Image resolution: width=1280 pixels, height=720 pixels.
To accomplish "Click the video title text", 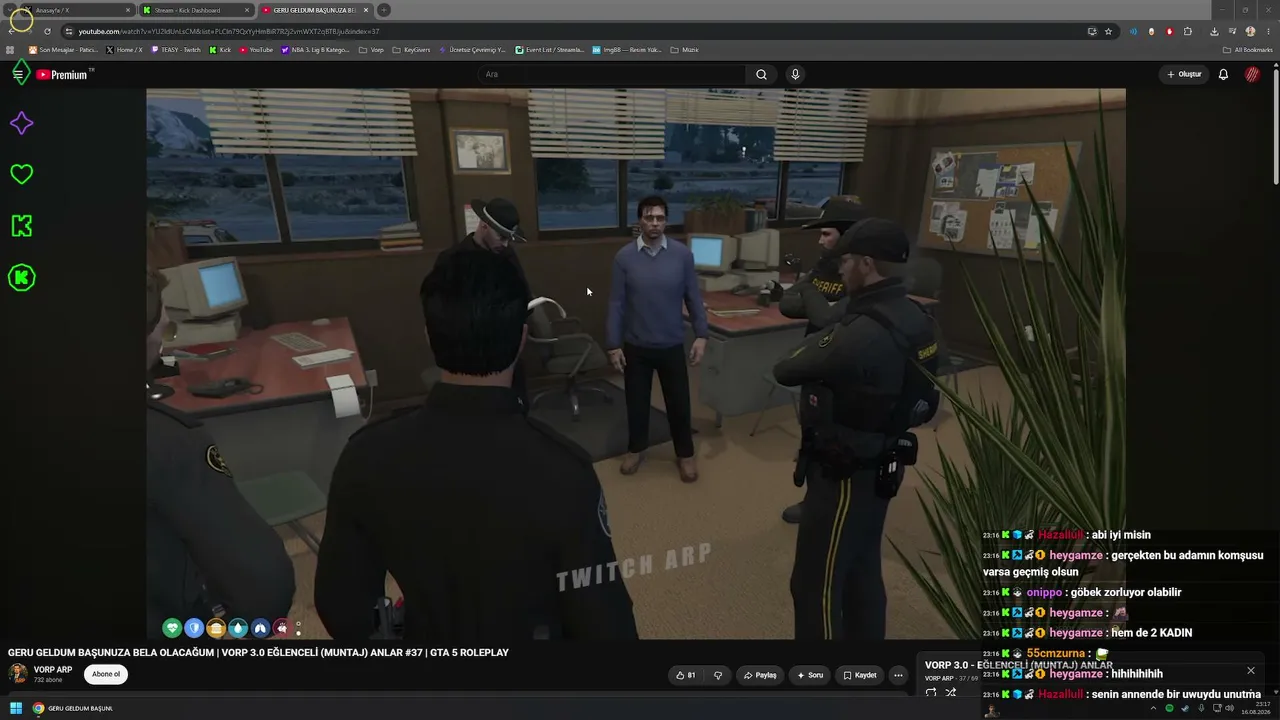I will tap(258, 652).
